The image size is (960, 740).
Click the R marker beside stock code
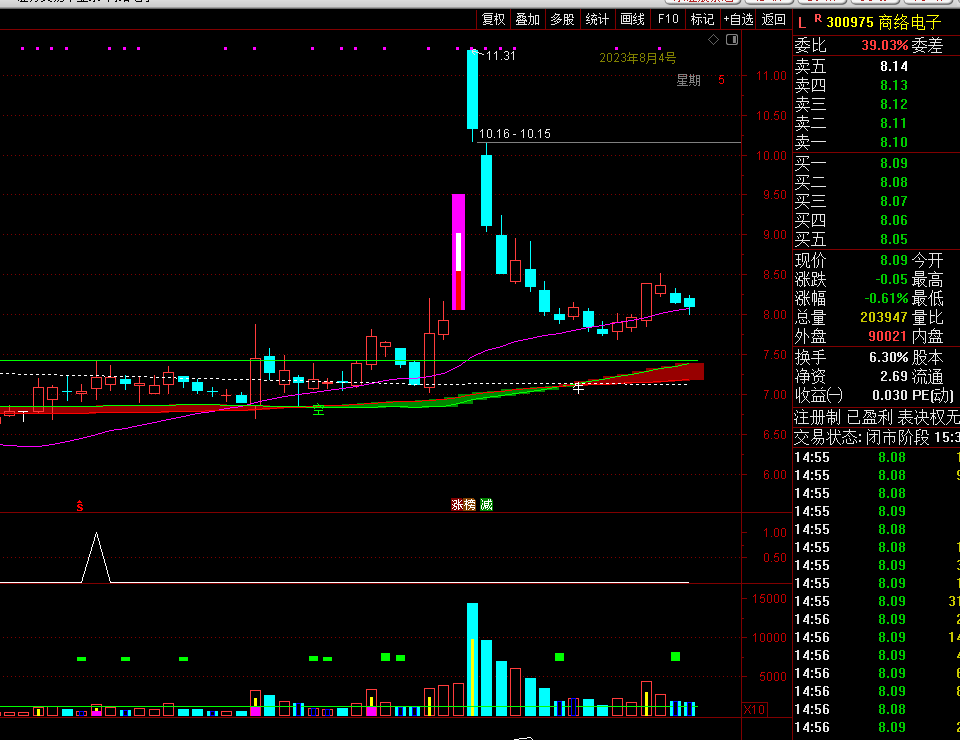tap(818, 19)
